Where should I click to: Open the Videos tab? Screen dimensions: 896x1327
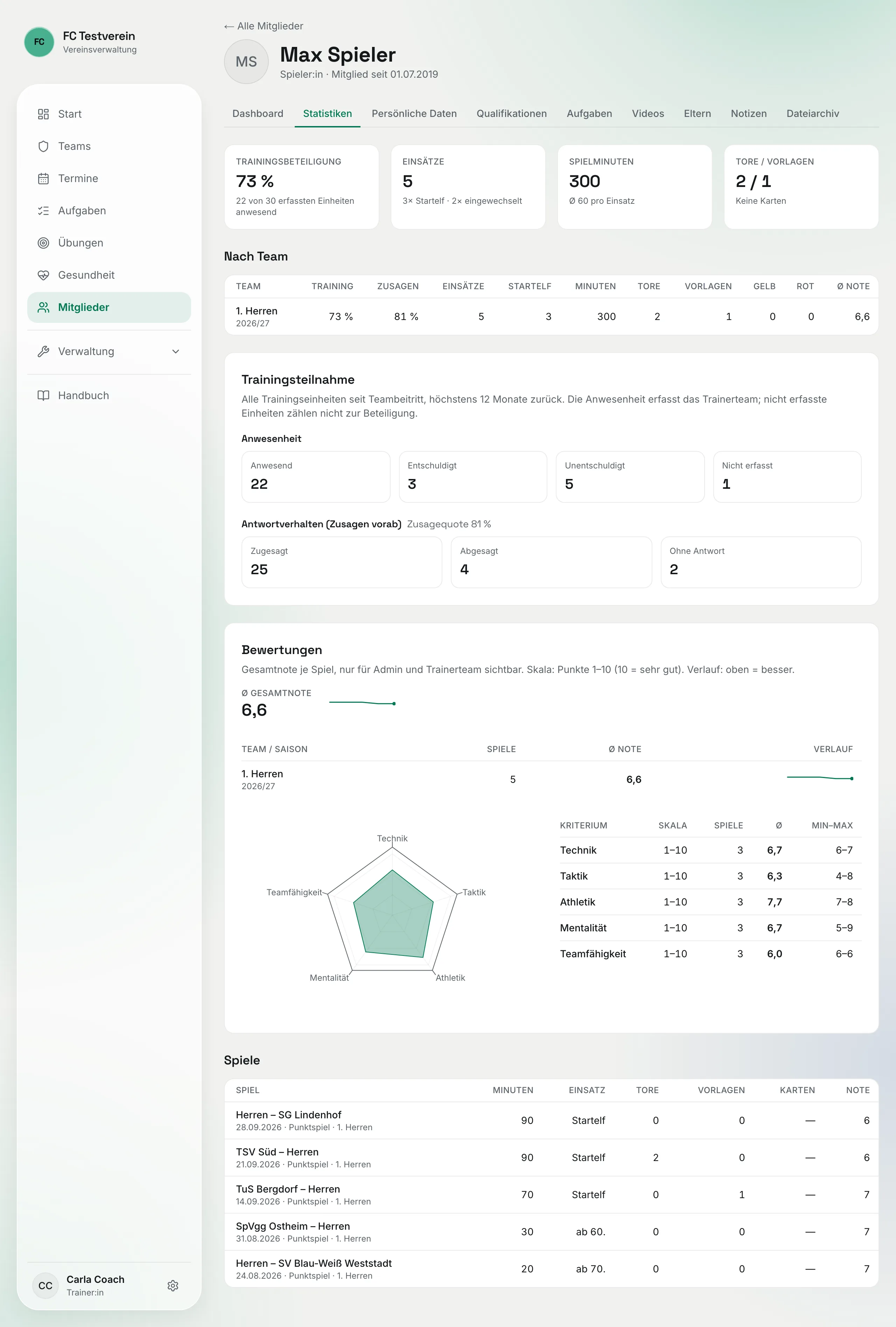point(648,114)
